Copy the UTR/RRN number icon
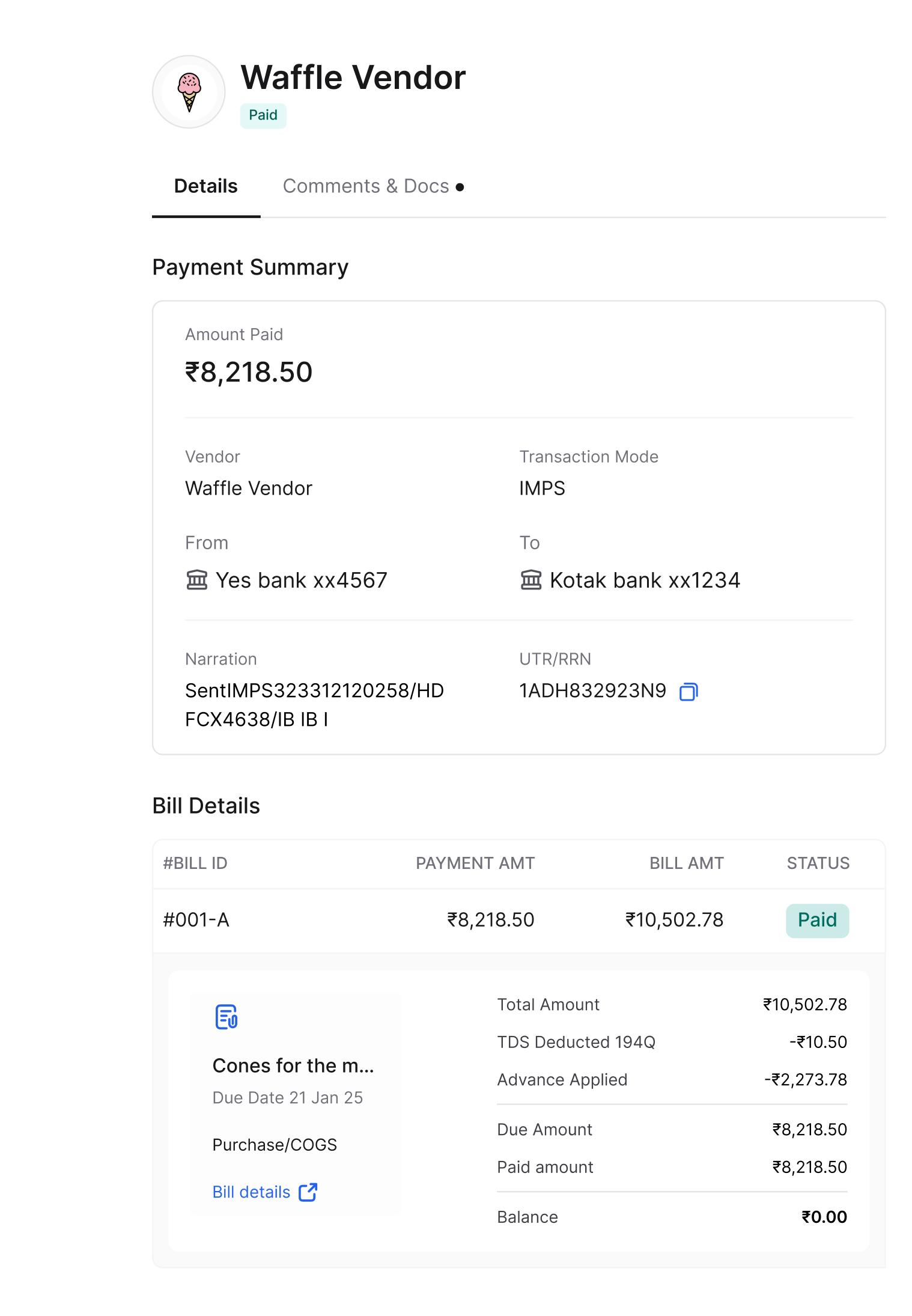The width and height of the screenshot is (912, 1316). (689, 692)
